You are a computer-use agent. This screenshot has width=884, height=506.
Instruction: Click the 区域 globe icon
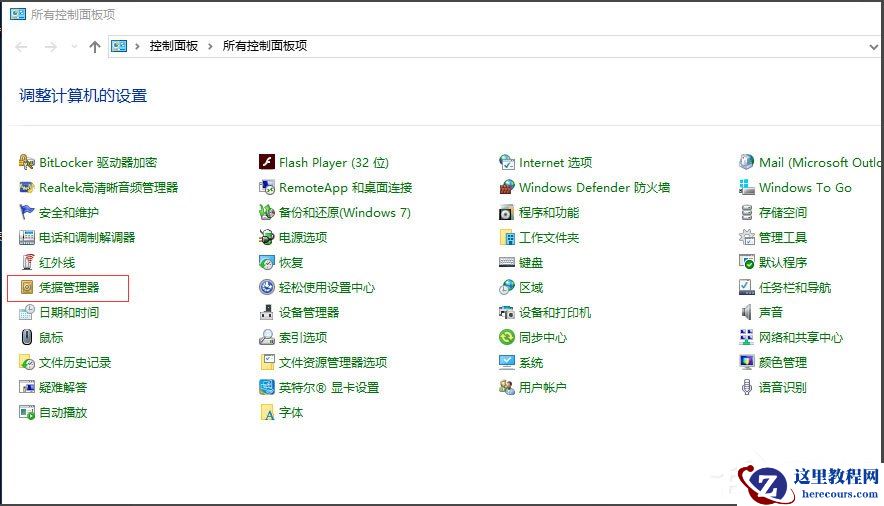click(x=507, y=287)
